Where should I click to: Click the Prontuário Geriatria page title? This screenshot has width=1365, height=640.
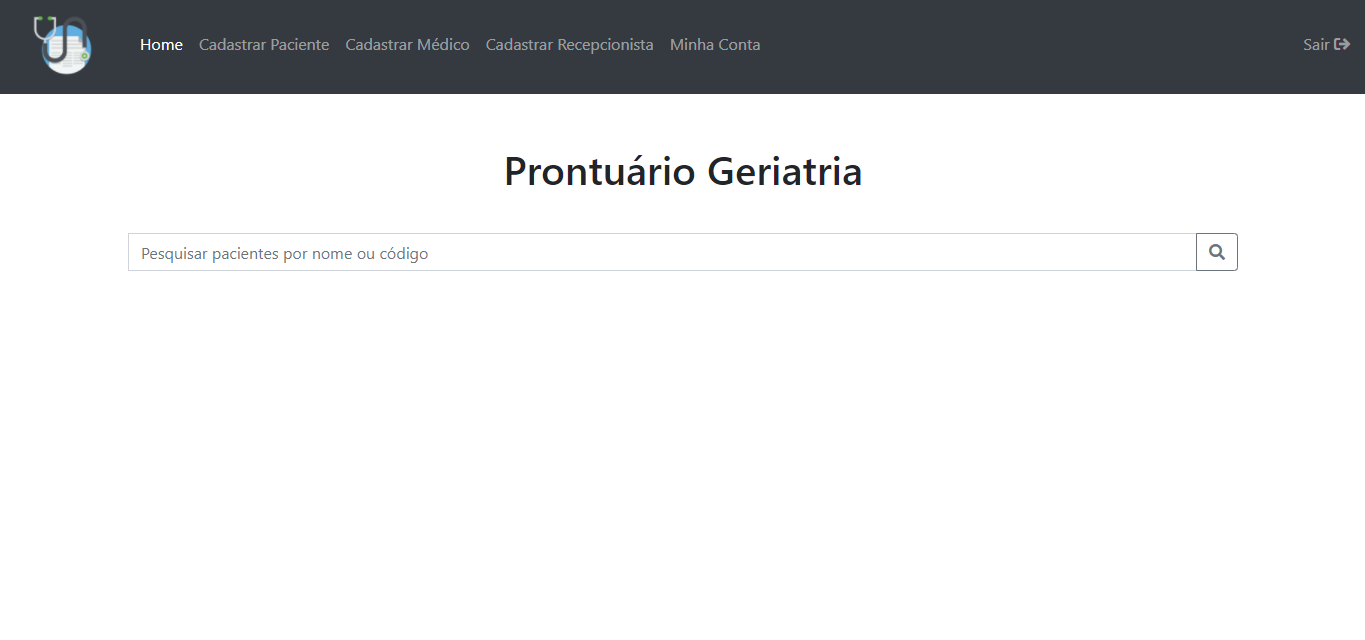coord(682,171)
